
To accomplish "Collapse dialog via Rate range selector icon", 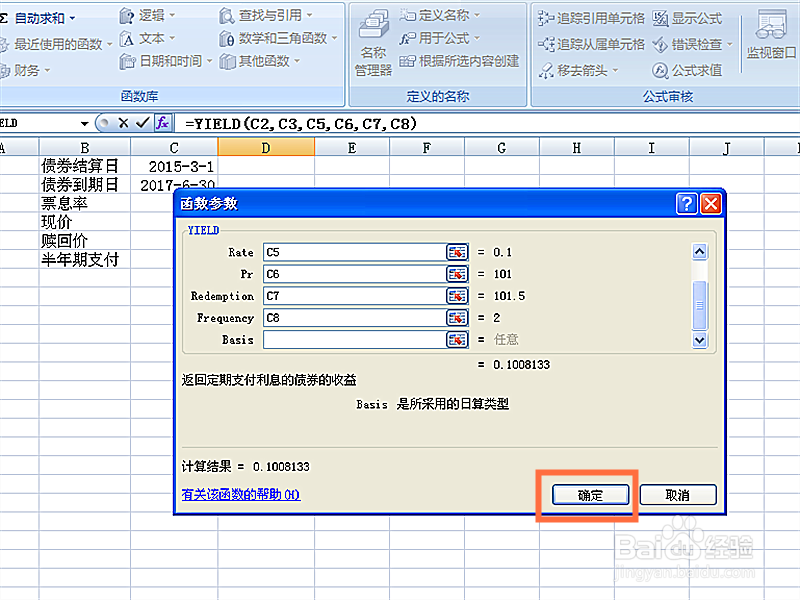I will coord(457,252).
